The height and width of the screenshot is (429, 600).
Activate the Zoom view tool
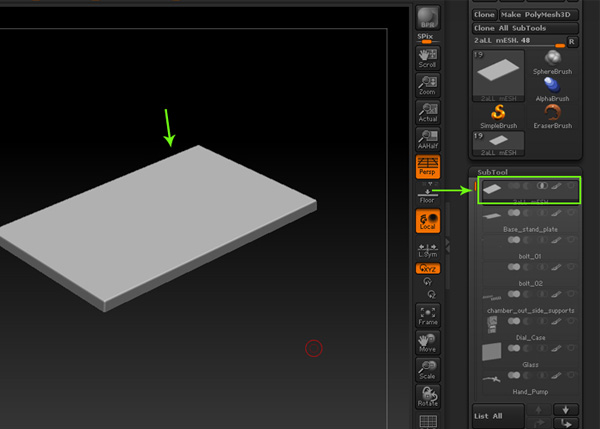click(428, 83)
